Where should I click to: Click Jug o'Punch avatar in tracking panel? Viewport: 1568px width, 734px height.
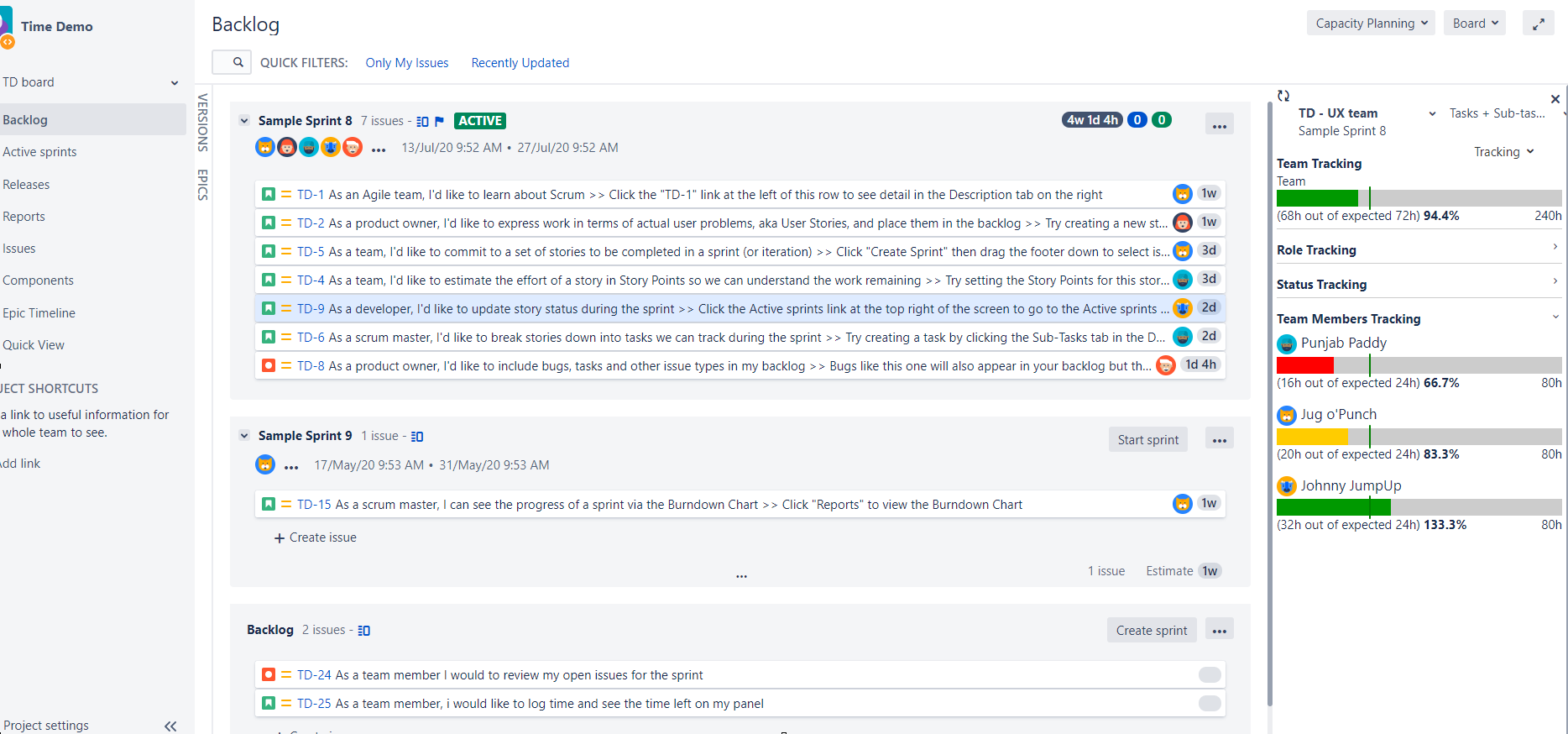[1287, 415]
